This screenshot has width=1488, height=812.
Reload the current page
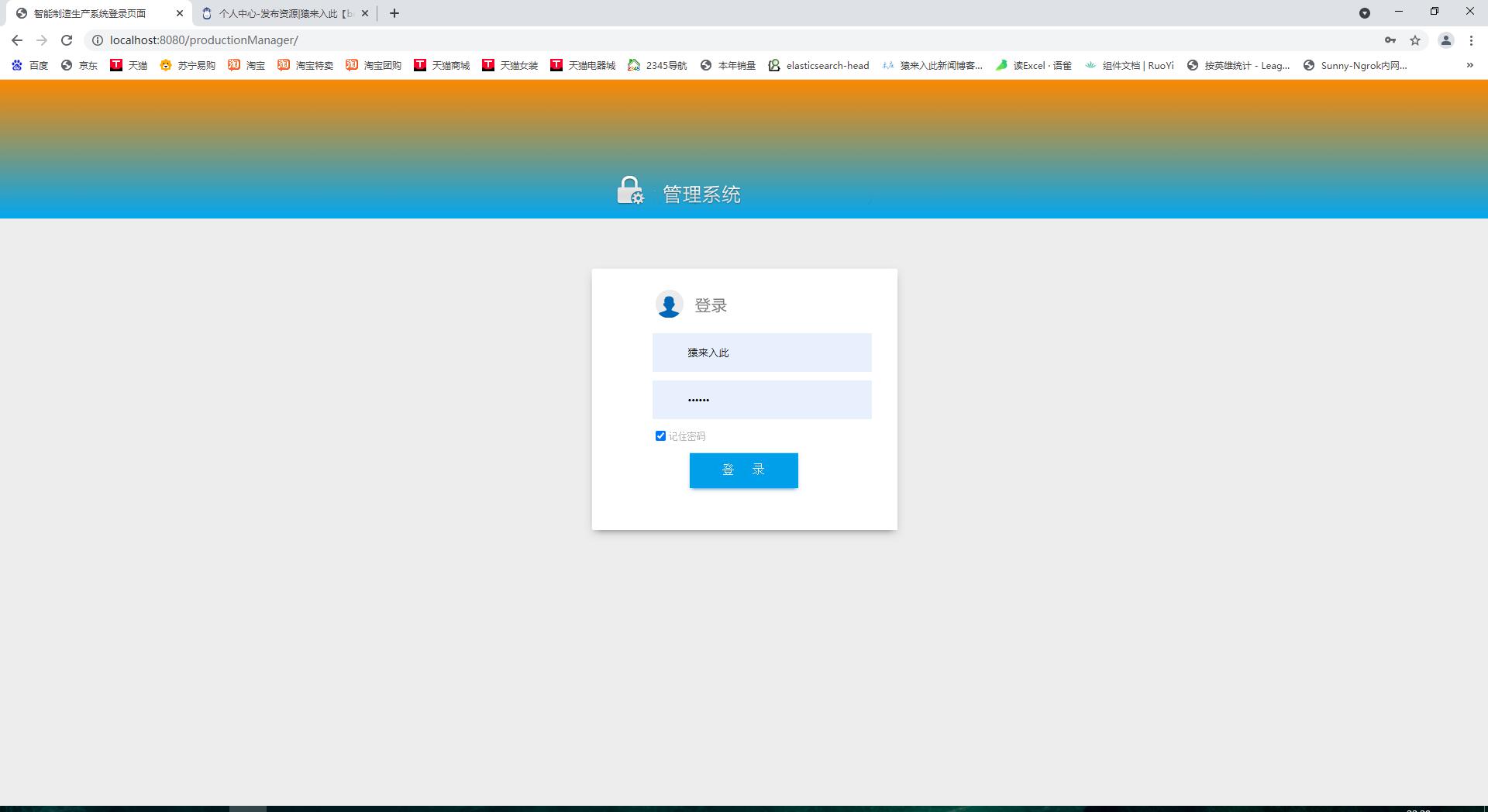pos(67,40)
